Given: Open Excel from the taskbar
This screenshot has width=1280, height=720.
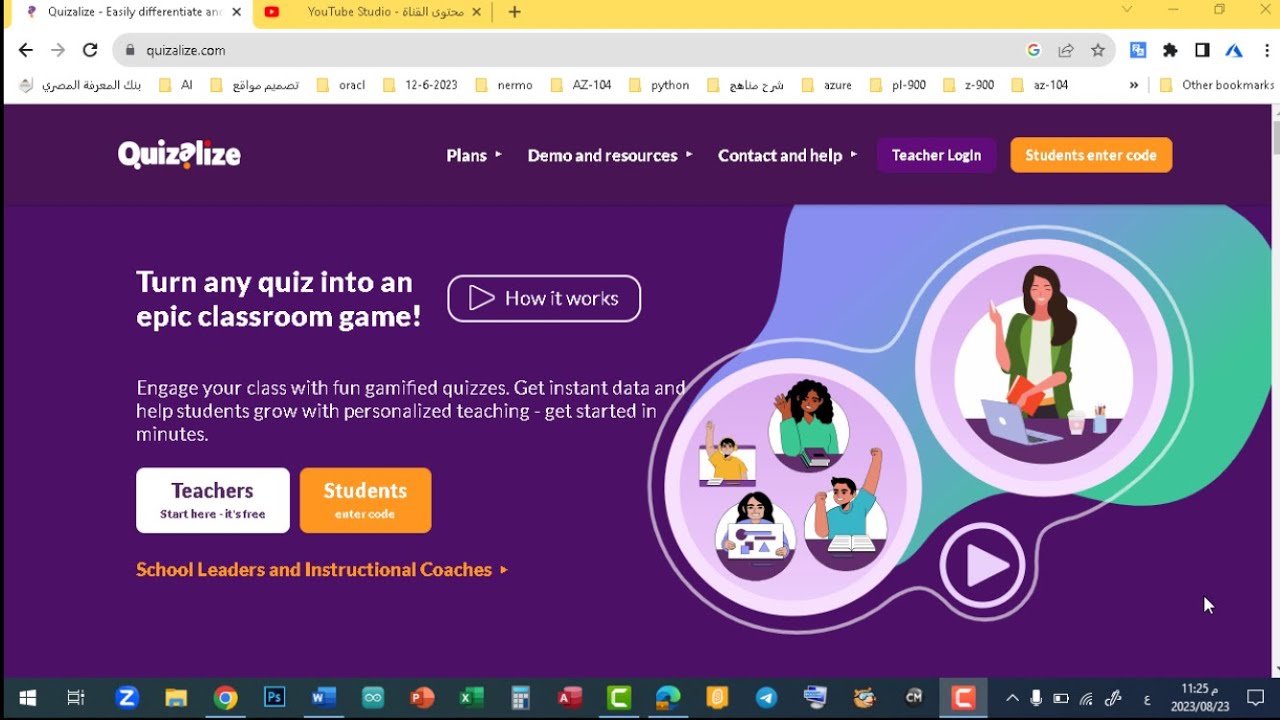Looking at the screenshot, I should pyautogui.click(x=471, y=698).
